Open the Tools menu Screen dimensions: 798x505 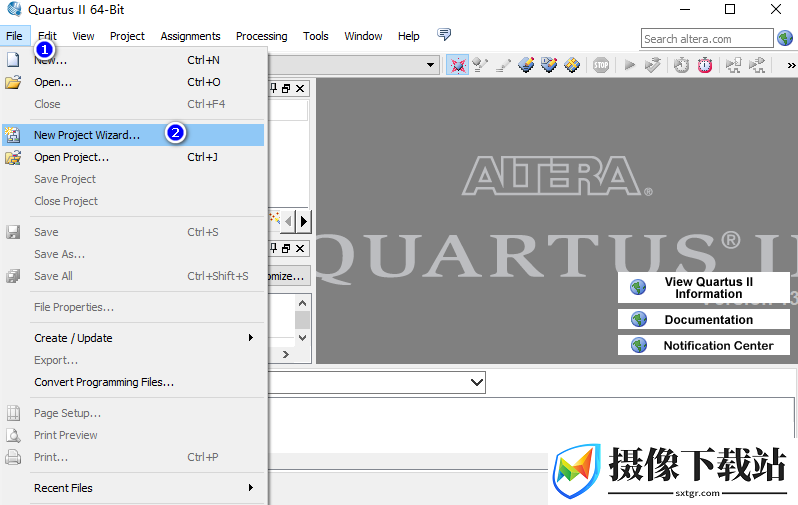click(316, 36)
